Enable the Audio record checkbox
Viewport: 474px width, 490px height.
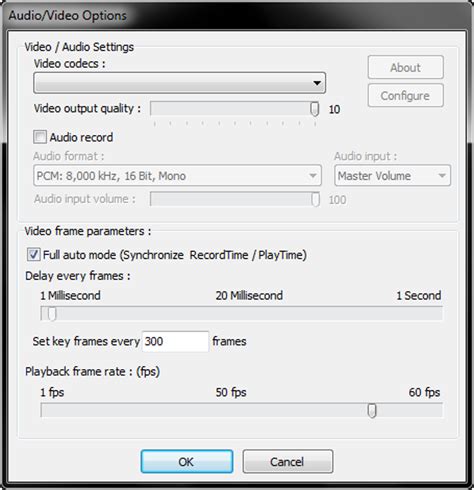pyautogui.click(x=40, y=137)
